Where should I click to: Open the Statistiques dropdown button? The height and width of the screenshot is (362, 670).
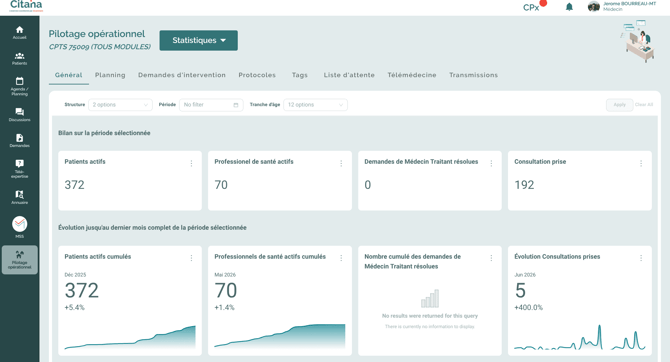199,40
